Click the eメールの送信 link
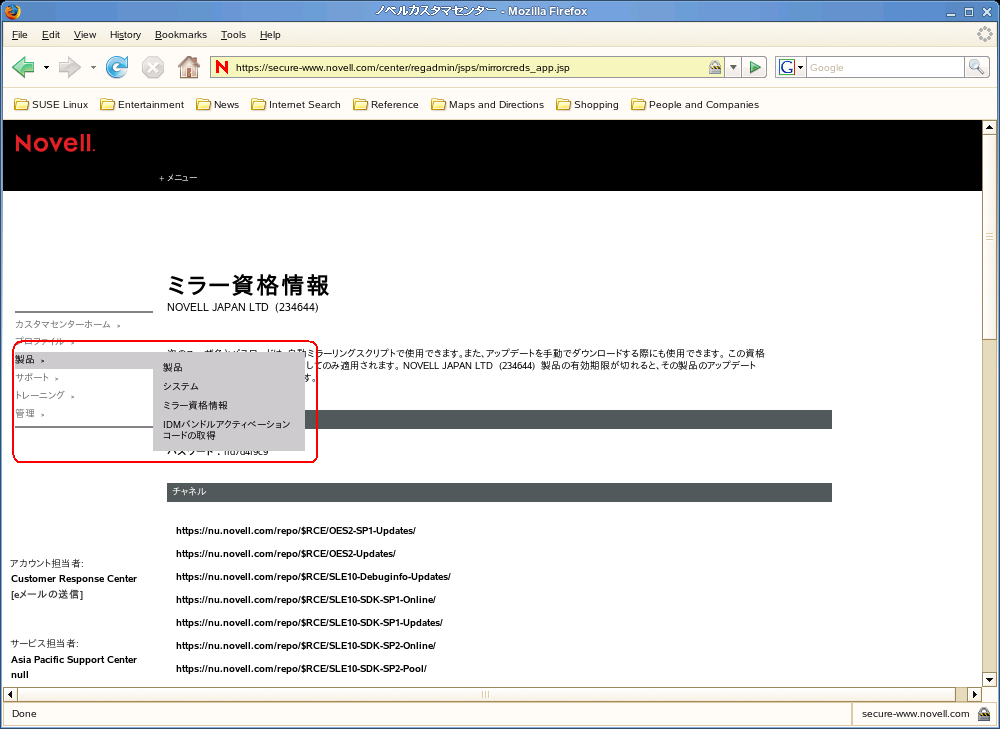1000x729 pixels. (x=47, y=594)
